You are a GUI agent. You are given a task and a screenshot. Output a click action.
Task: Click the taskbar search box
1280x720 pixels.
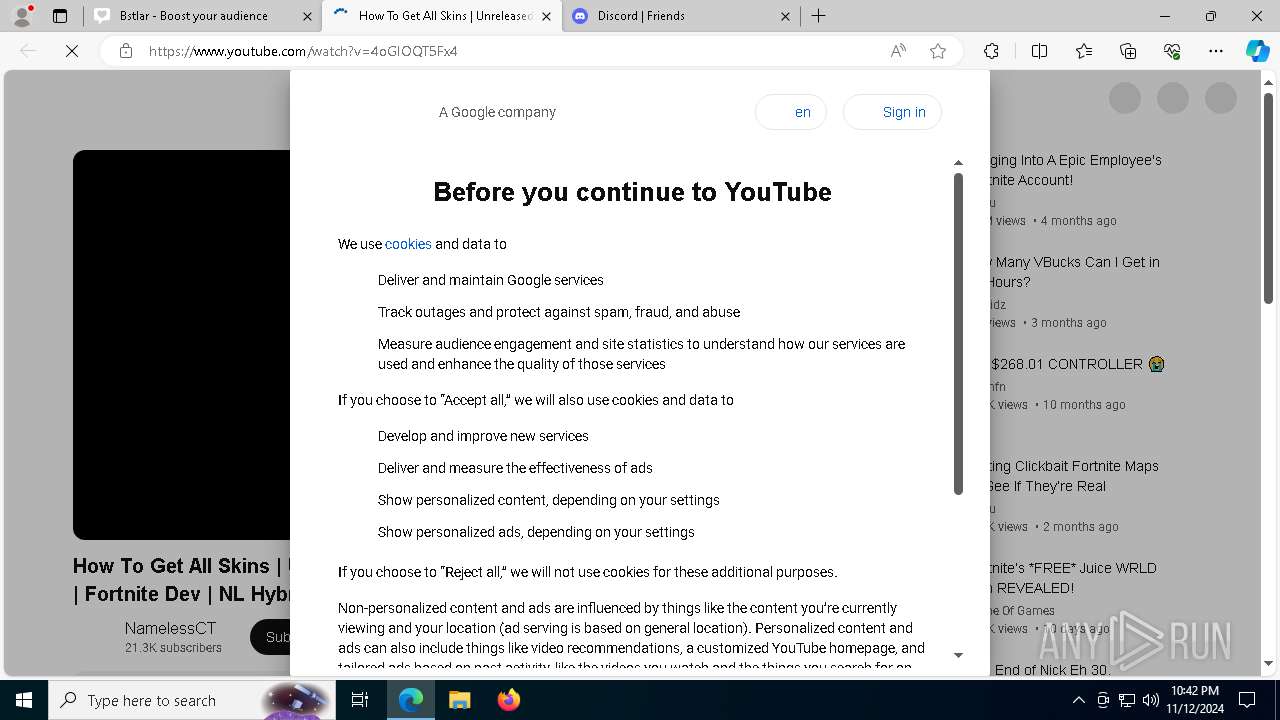(190, 700)
